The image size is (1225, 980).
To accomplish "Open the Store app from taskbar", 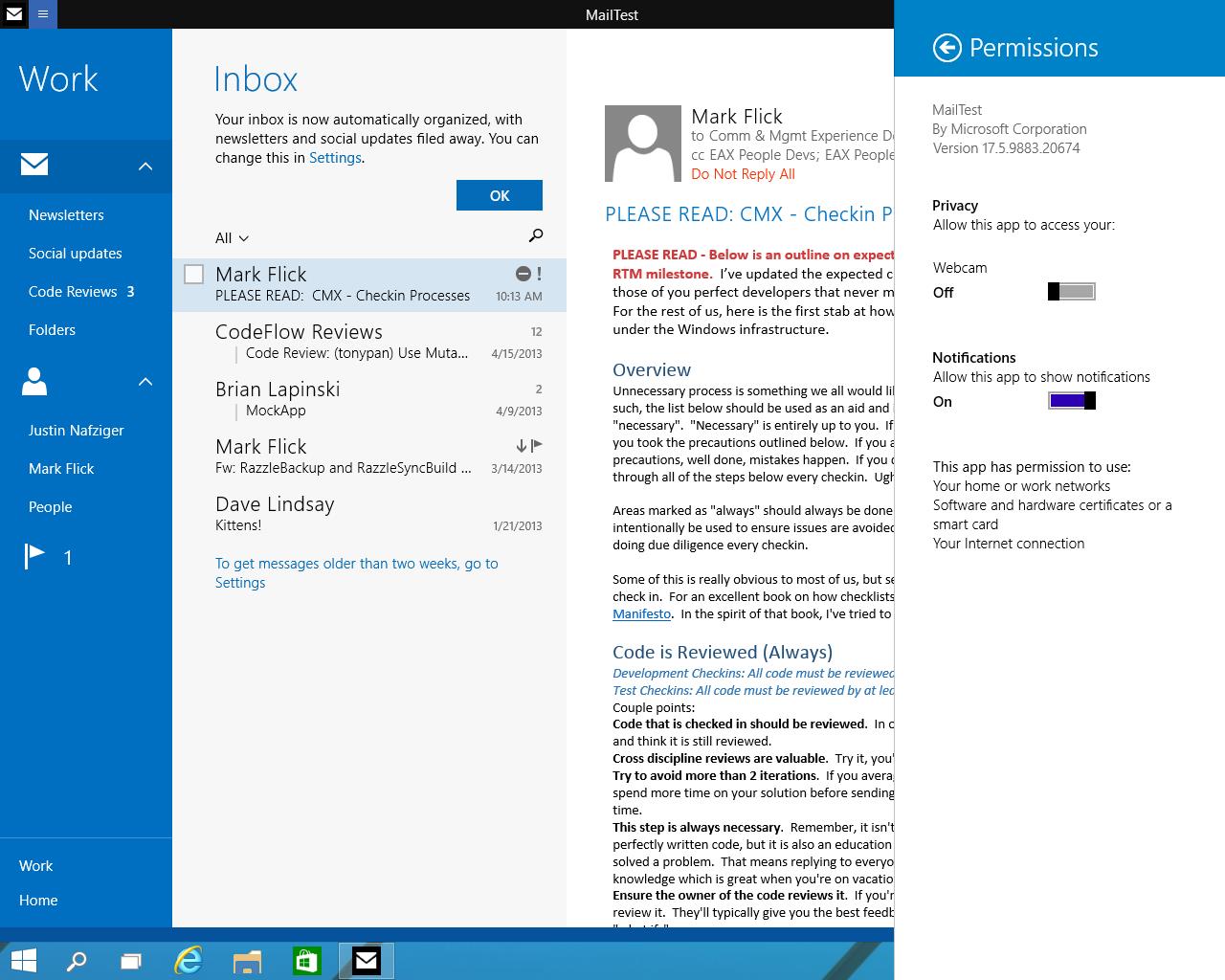I will pyautogui.click(x=306, y=960).
